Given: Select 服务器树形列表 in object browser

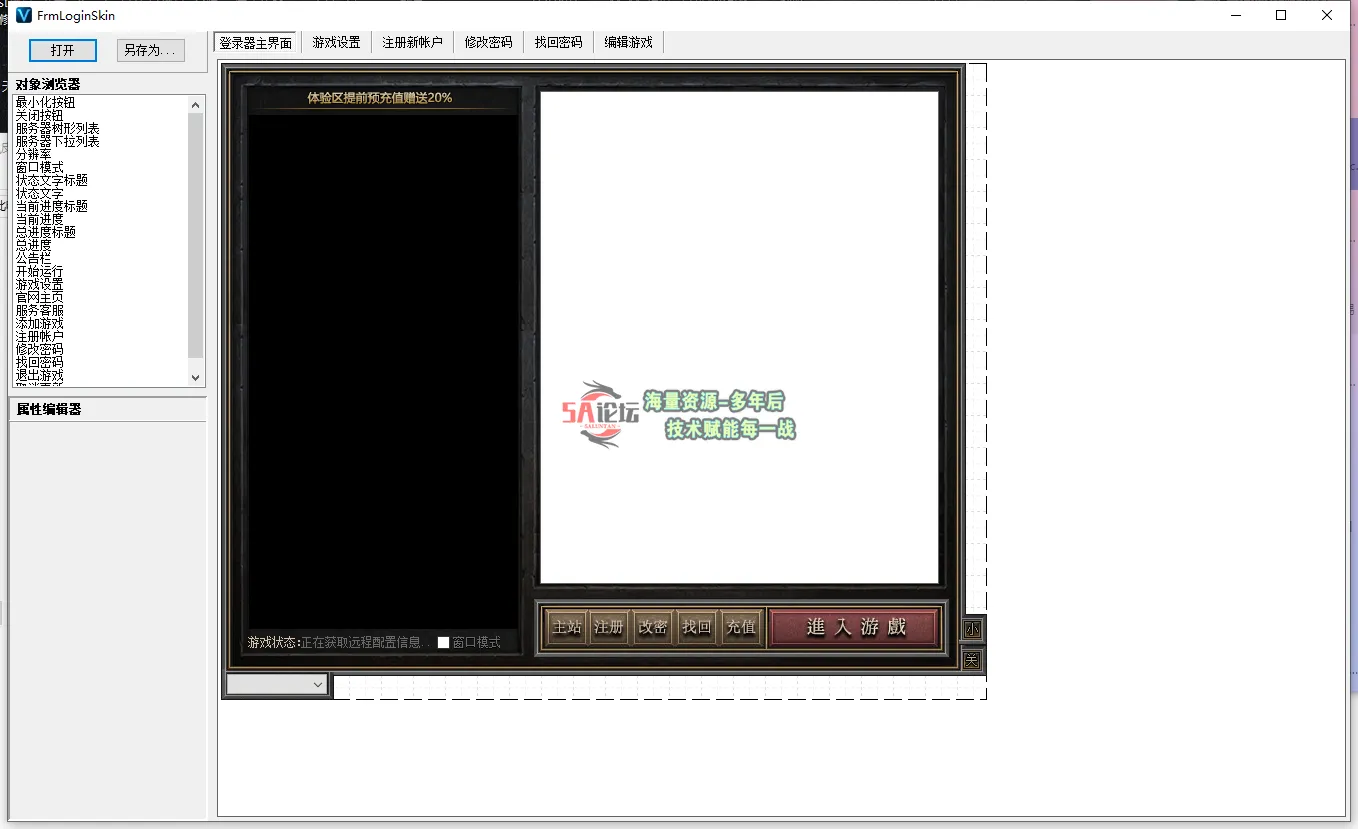Looking at the screenshot, I should 58,129.
